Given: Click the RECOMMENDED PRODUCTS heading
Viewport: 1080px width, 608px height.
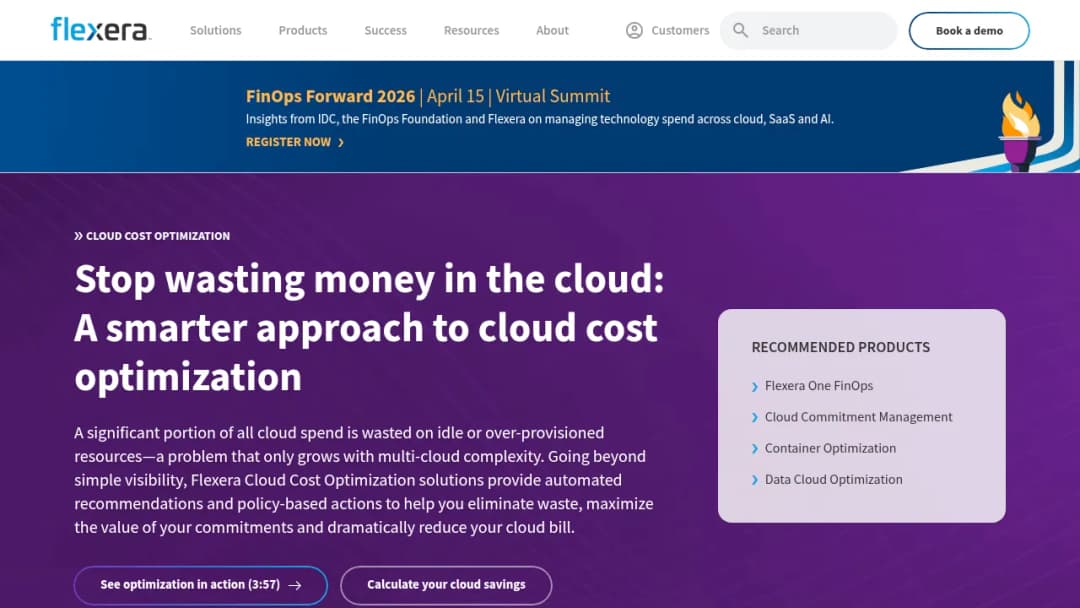Looking at the screenshot, I should [840, 347].
